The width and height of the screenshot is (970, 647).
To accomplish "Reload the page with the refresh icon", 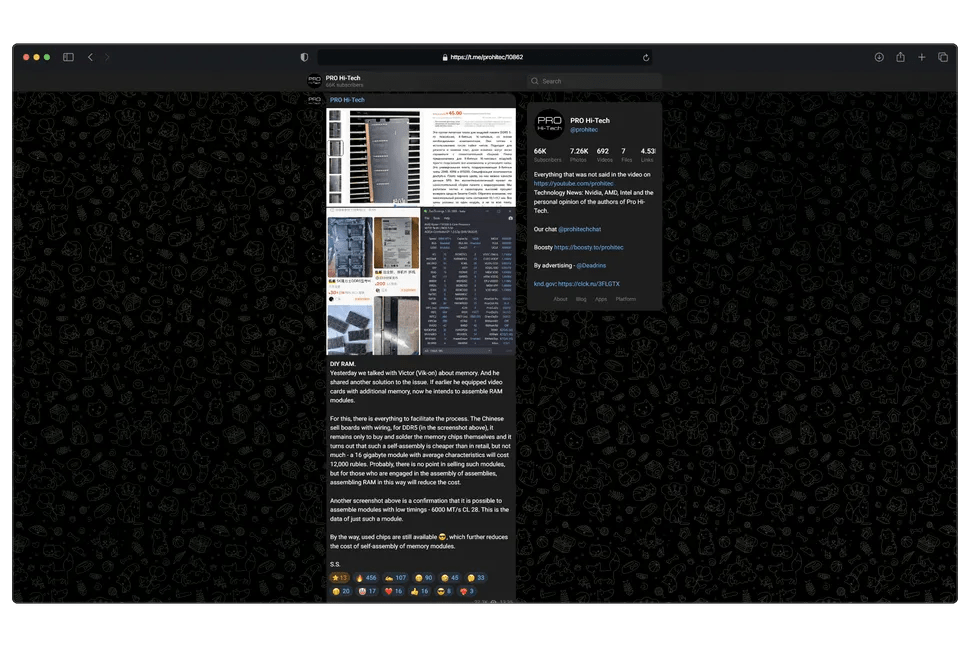I will click(646, 57).
